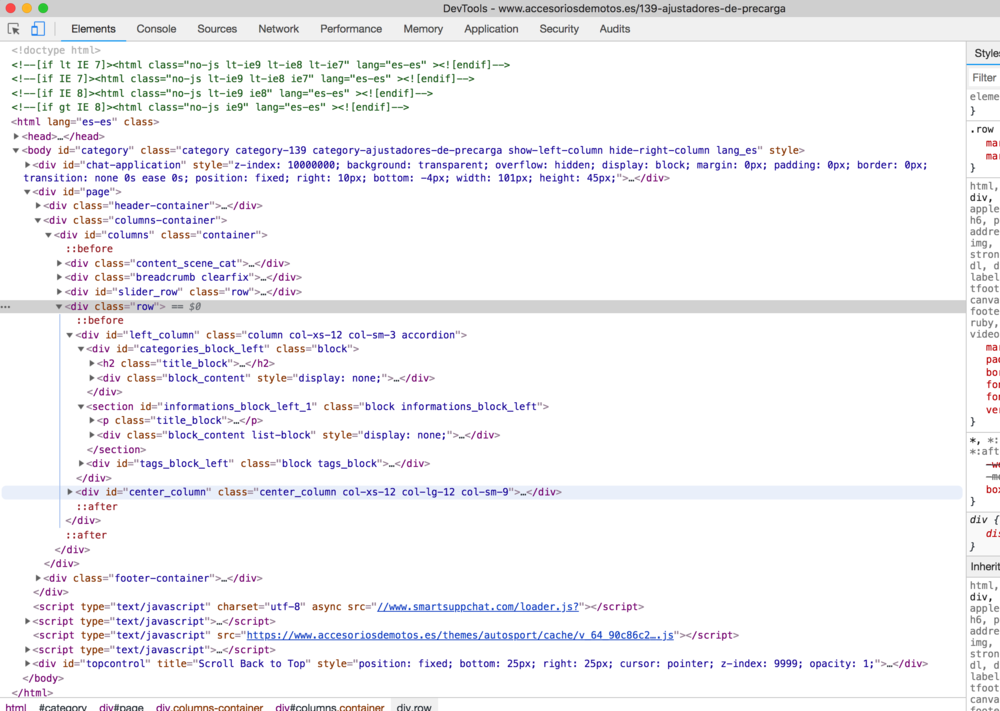Open the Network tab

pyautogui.click(x=278, y=29)
